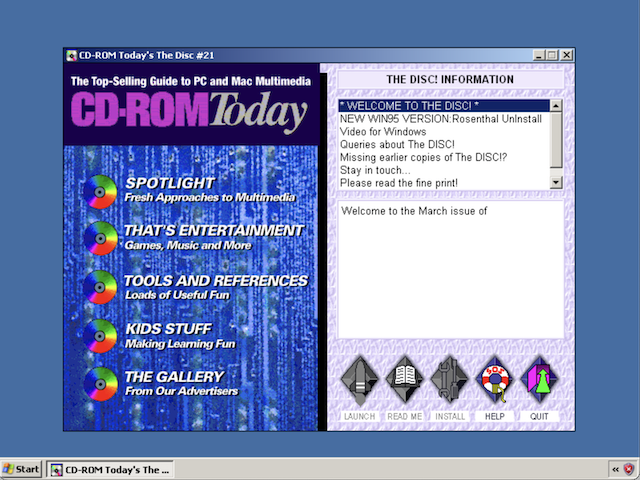Click the Read Me open book icon
The width and height of the screenshot is (640, 480).
(x=404, y=380)
